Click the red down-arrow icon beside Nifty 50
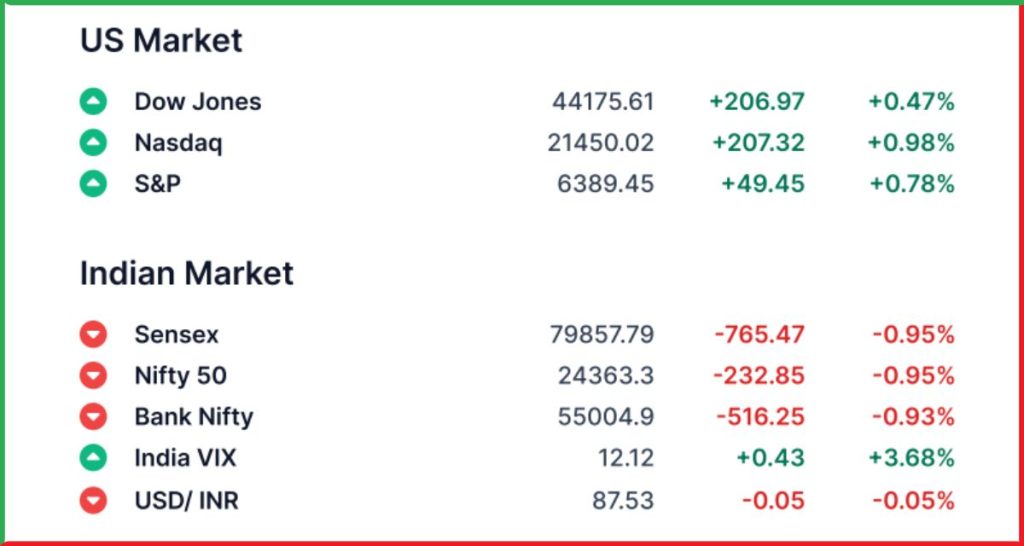The width and height of the screenshot is (1024, 546). click(x=93, y=376)
